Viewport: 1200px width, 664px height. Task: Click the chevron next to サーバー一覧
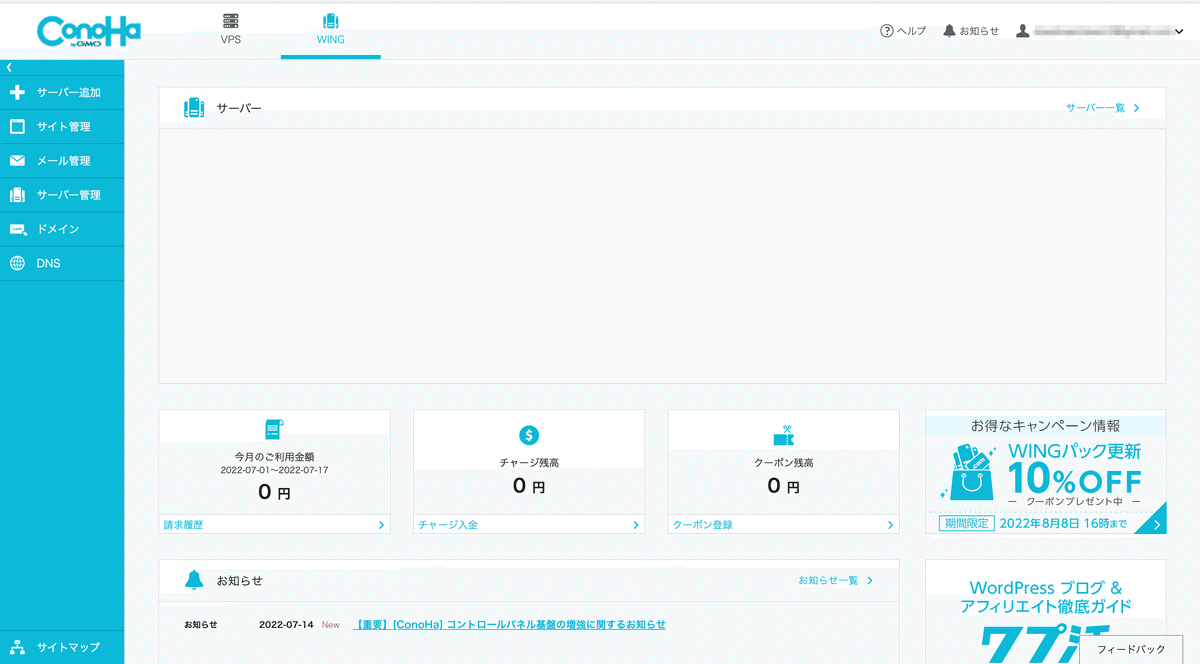tap(1136, 108)
